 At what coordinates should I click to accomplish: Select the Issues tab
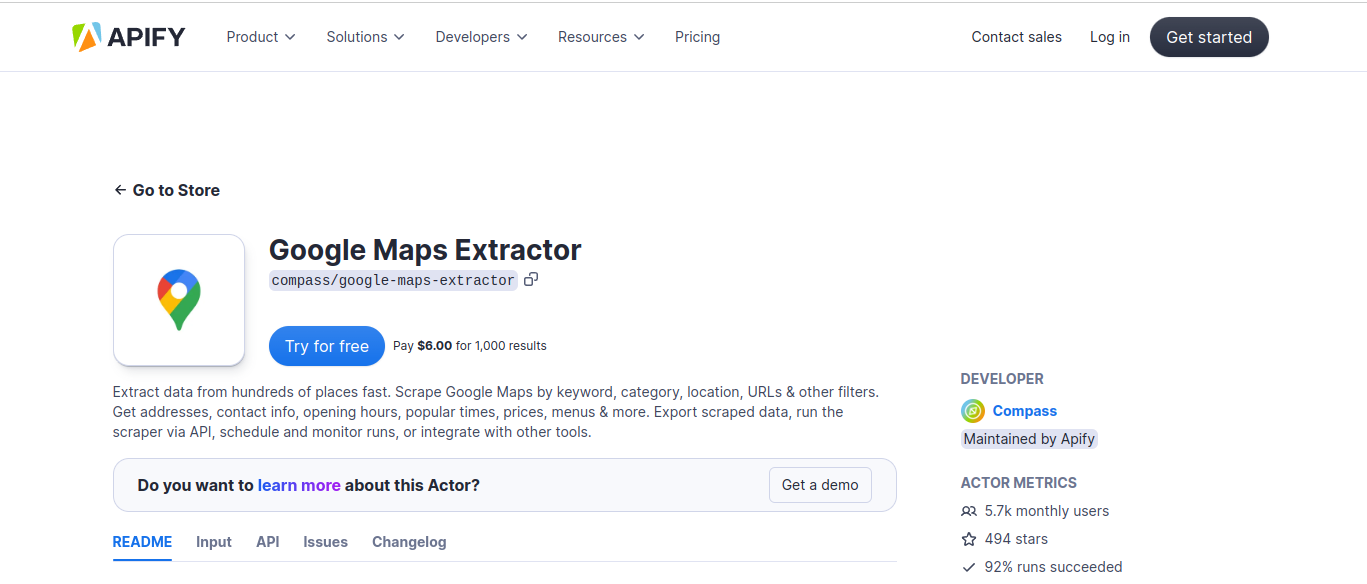click(x=325, y=542)
